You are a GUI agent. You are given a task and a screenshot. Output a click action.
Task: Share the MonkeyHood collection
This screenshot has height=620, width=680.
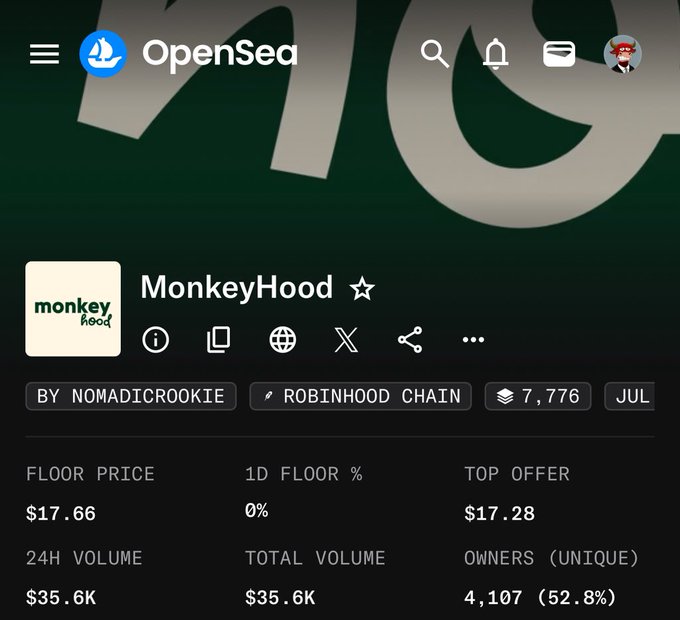click(x=410, y=339)
